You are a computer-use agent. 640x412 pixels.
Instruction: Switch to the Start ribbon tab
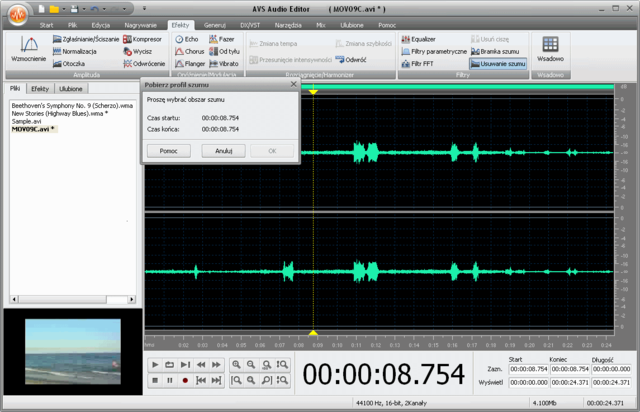pos(46,25)
